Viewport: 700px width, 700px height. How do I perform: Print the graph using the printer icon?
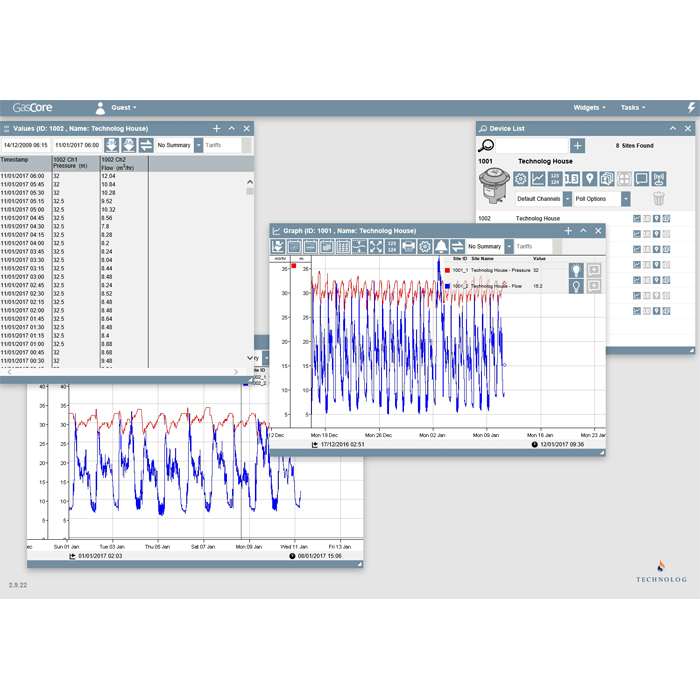(x=408, y=246)
